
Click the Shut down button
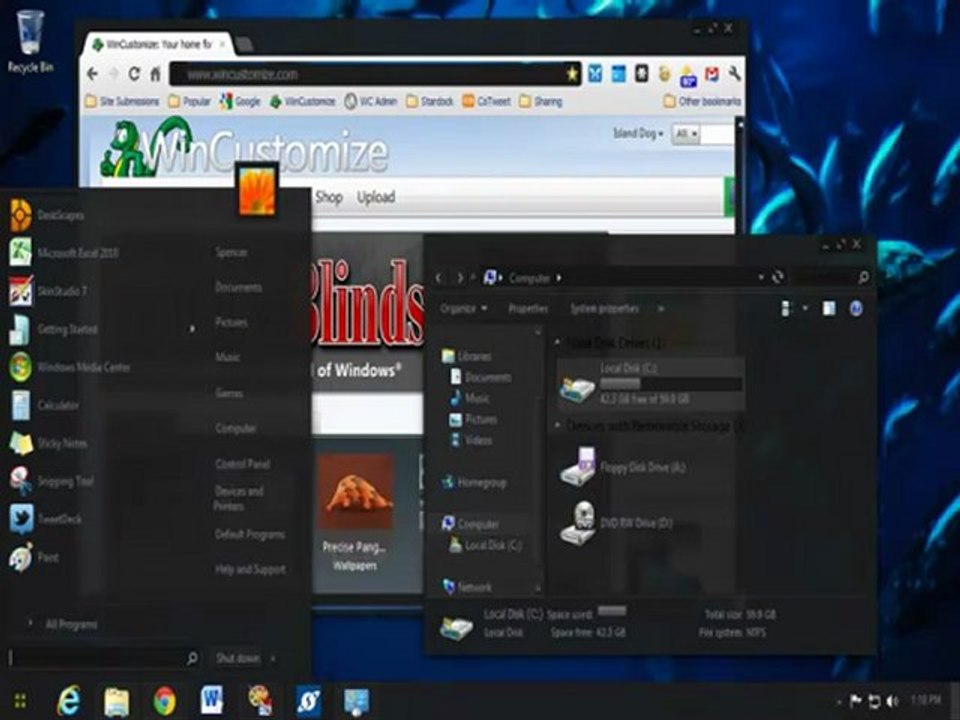coord(238,658)
